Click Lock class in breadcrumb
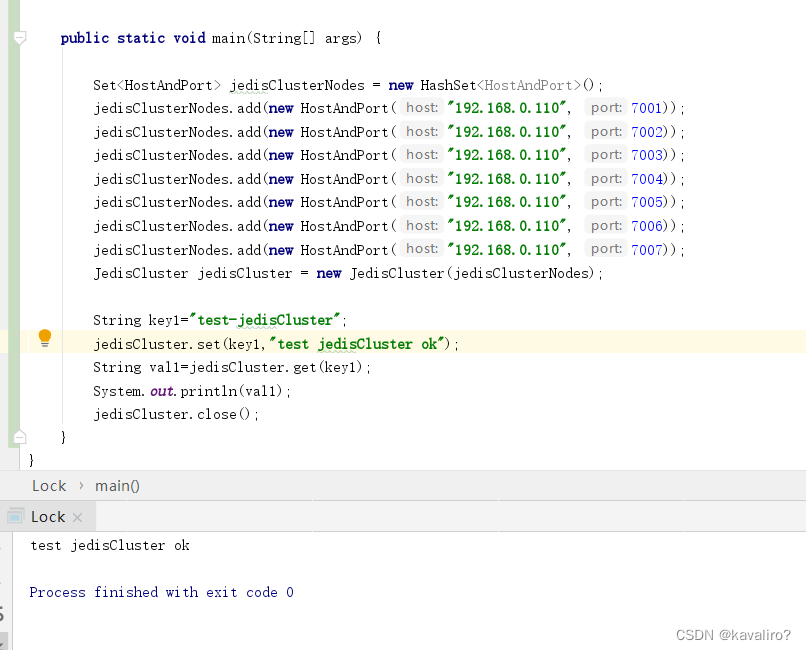This screenshot has height=650, width=806. click(x=49, y=486)
